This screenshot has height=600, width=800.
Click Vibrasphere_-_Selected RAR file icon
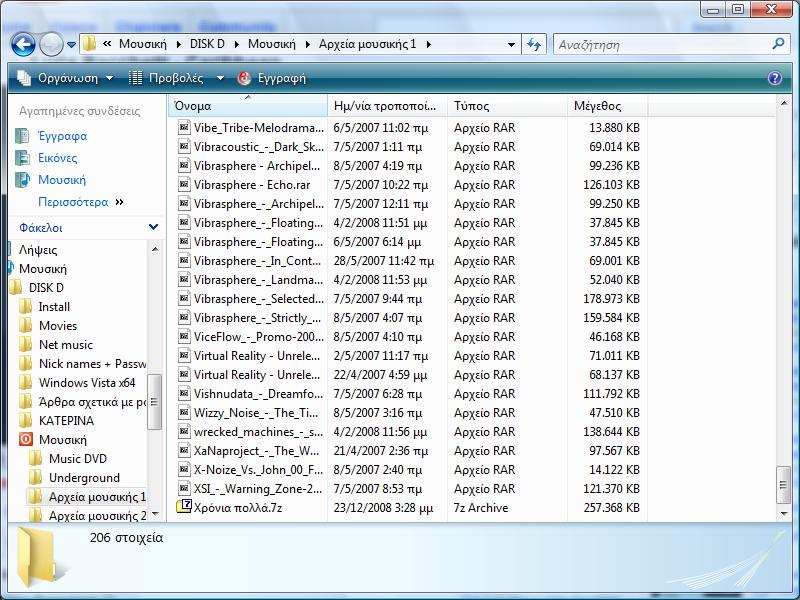click(x=184, y=298)
